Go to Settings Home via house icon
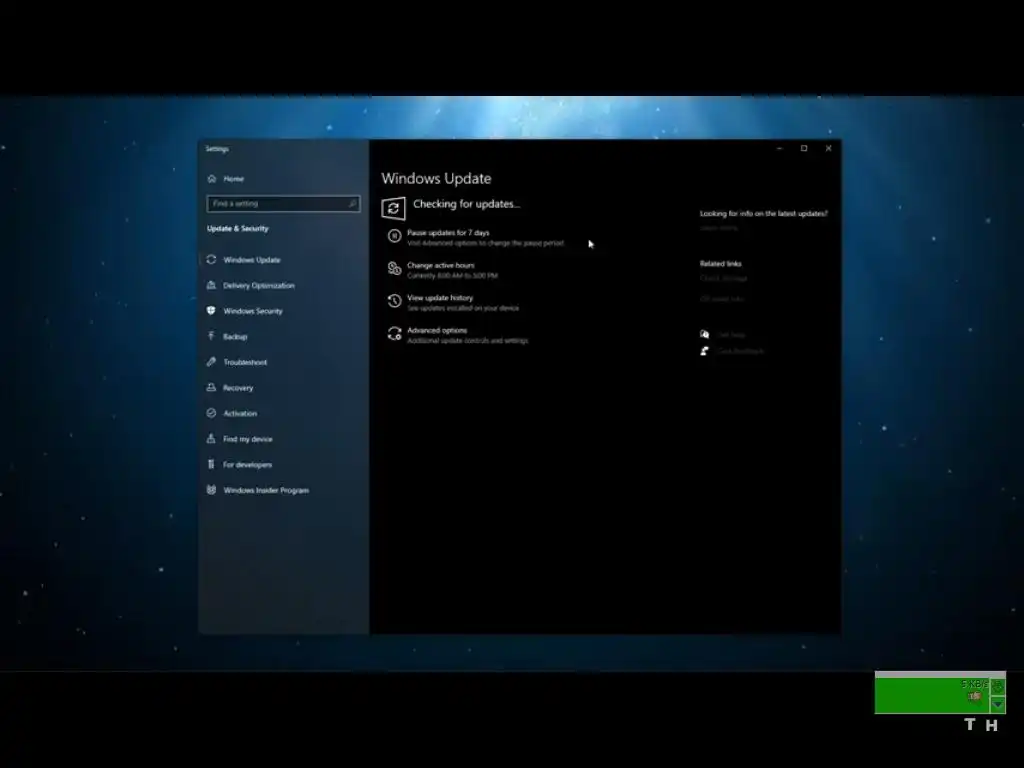1024x768 pixels. pos(212,178)
